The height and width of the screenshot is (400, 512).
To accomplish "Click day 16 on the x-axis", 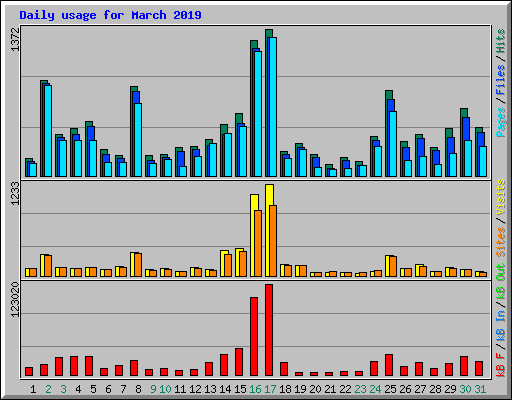I will [x=255, y=389].
